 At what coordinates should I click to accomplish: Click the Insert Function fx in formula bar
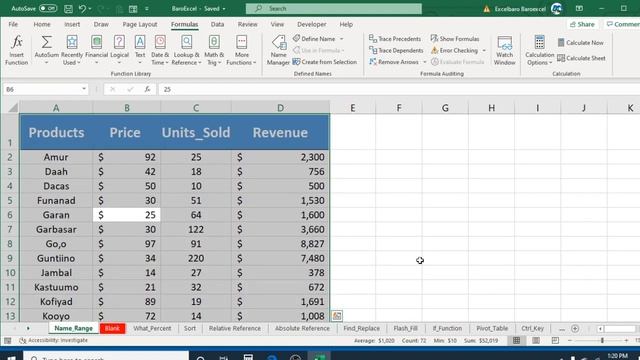click(147, 89)
